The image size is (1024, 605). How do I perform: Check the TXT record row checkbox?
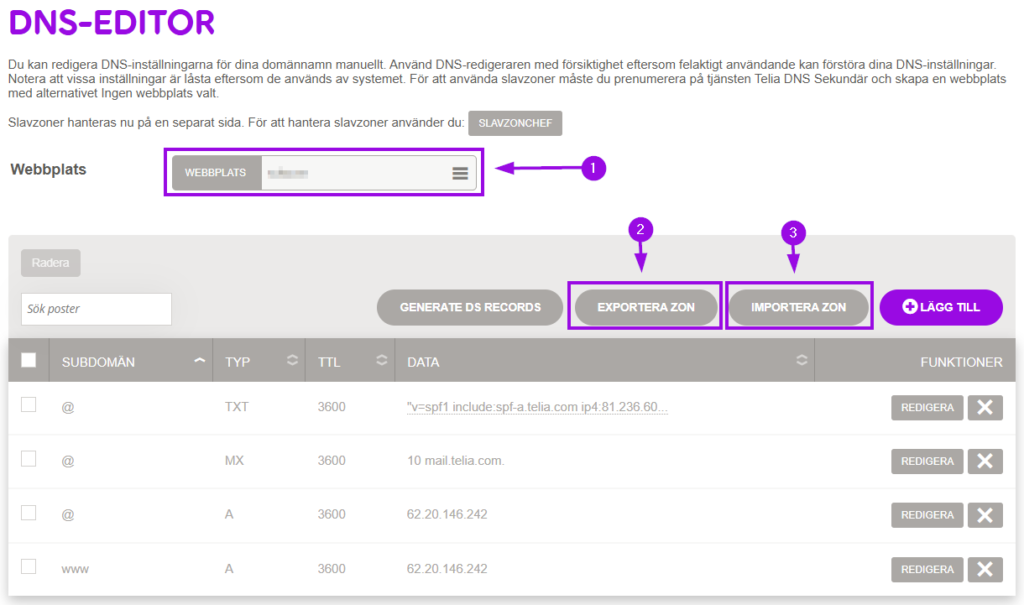[29, 405]
